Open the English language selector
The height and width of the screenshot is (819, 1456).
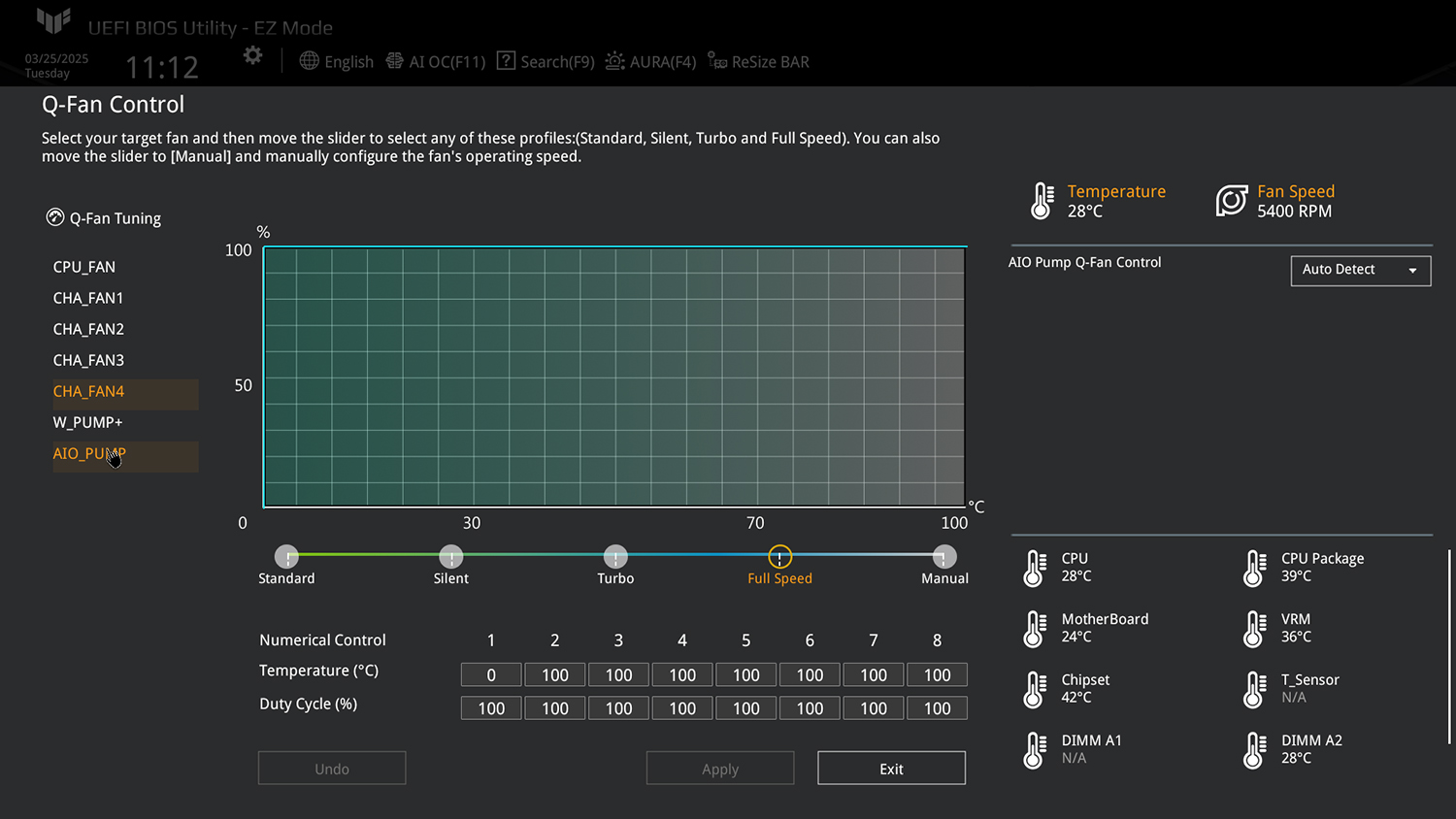click(337, 62)
